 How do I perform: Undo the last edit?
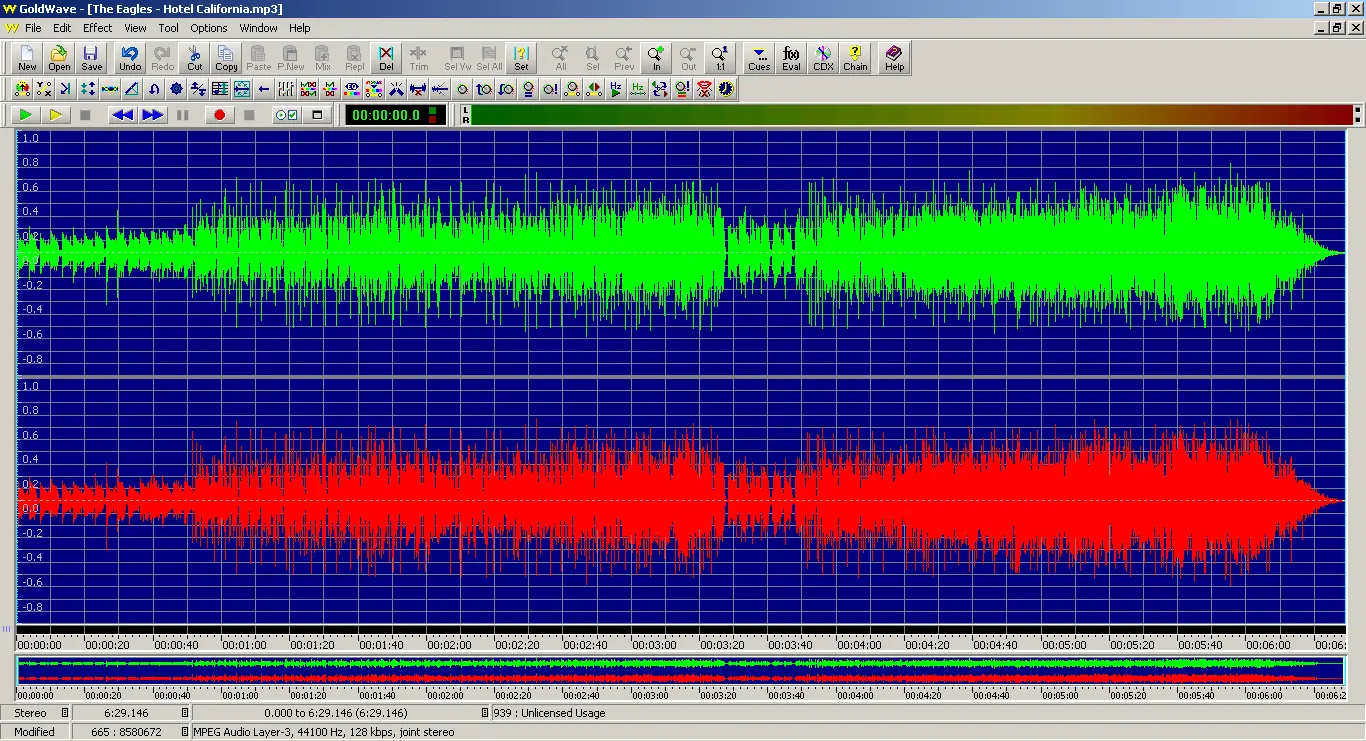(130, 57)
